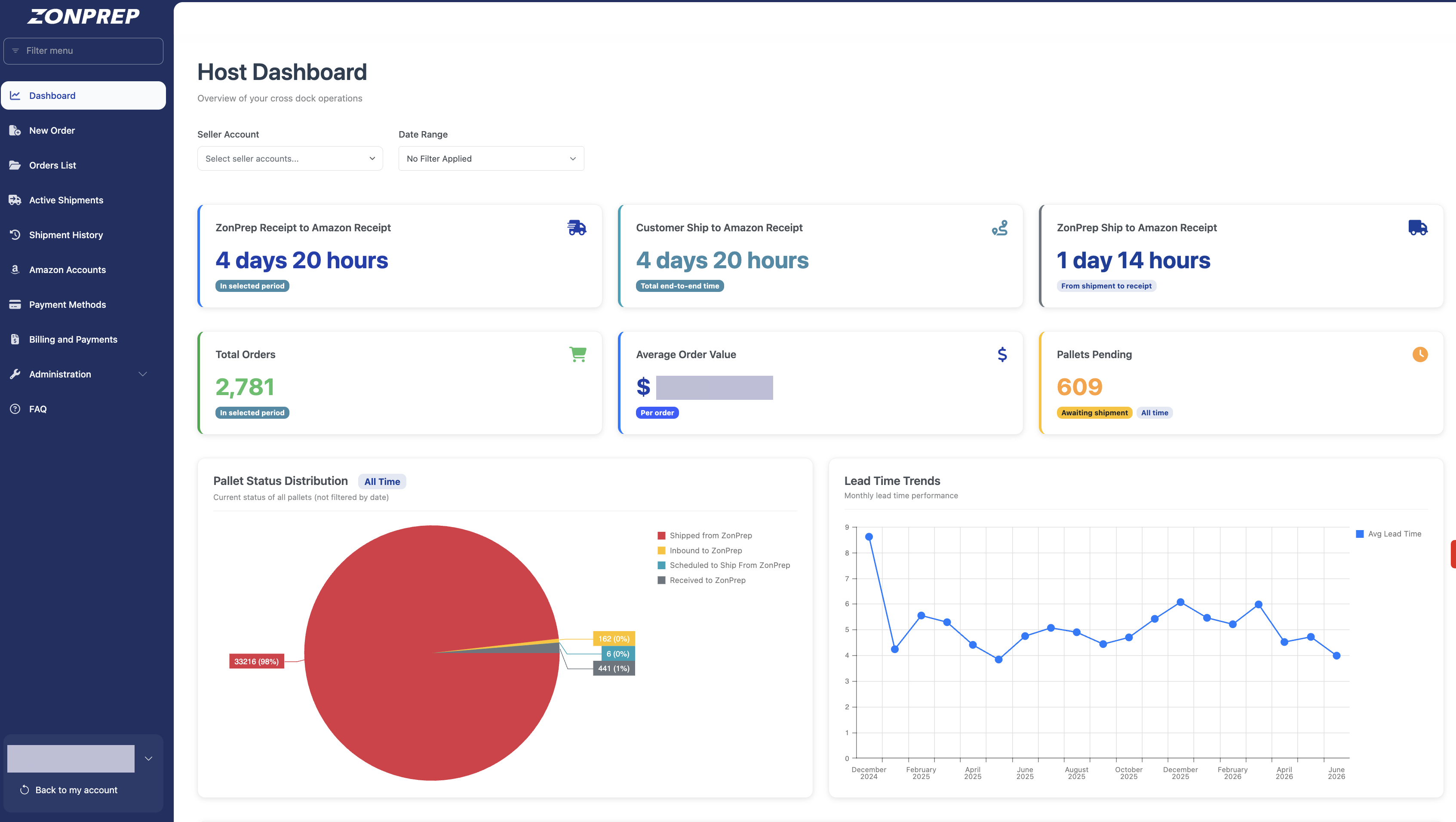Click the fast truck icon on ZonPrep Receipt card
This screenshot has width=1456, height=822.
pyautogui.click(x=577, y=228)
